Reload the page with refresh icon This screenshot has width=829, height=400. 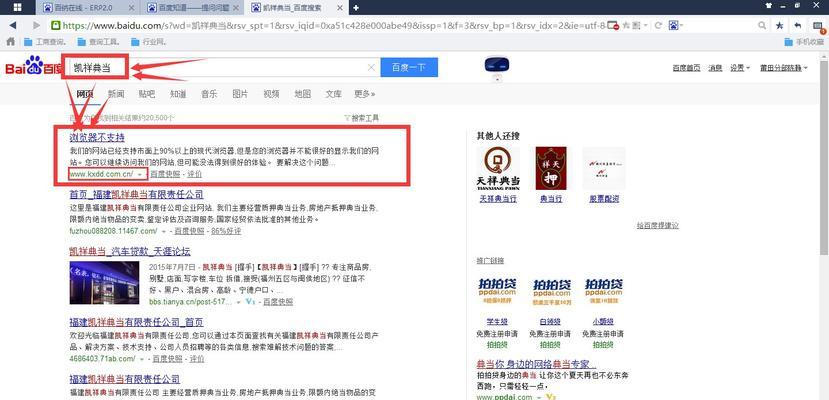pyautogui.click(x=658, y=25)
